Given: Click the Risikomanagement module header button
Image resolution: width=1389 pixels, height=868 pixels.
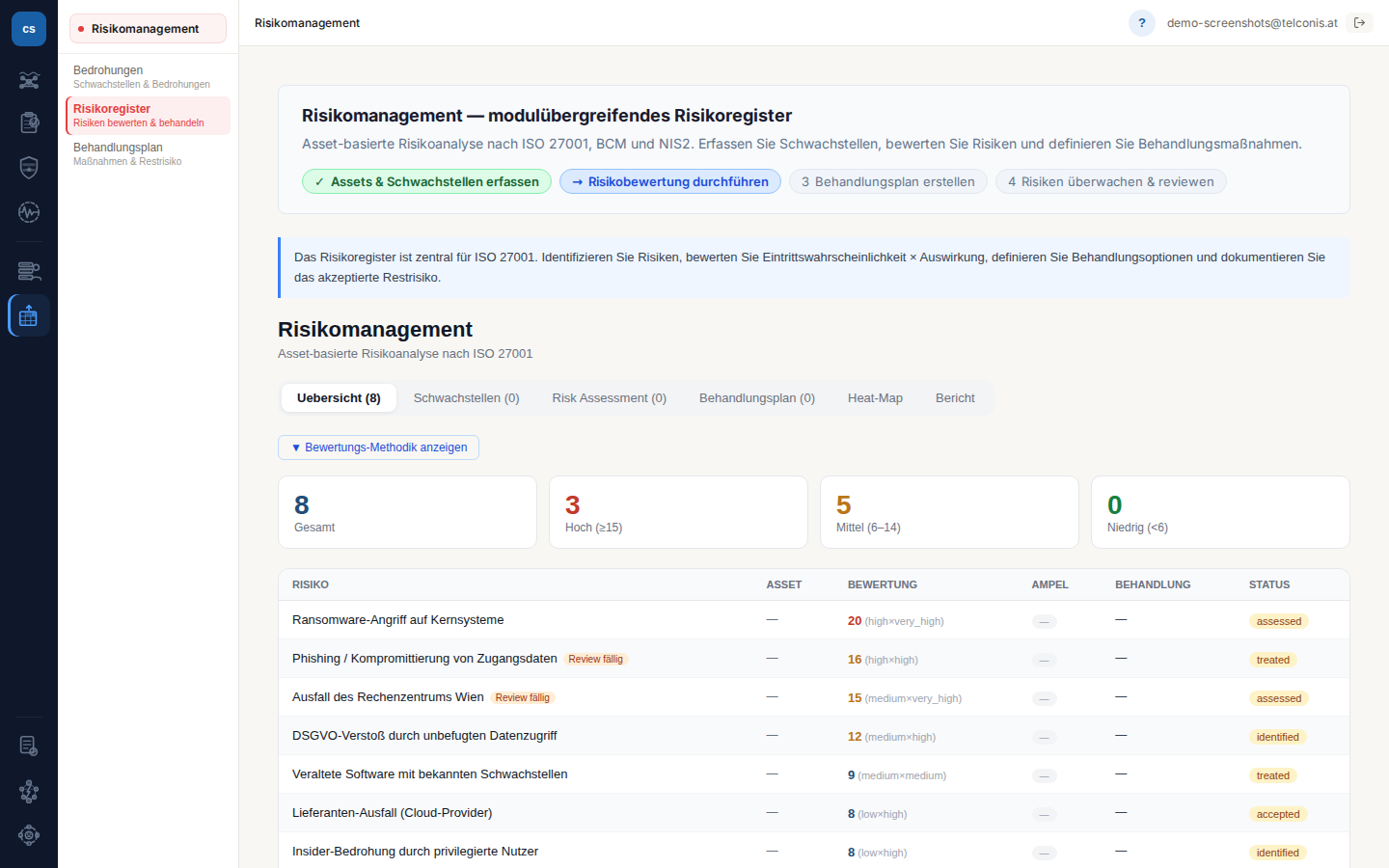Looking at the screenshot, I should pos(148,29).
